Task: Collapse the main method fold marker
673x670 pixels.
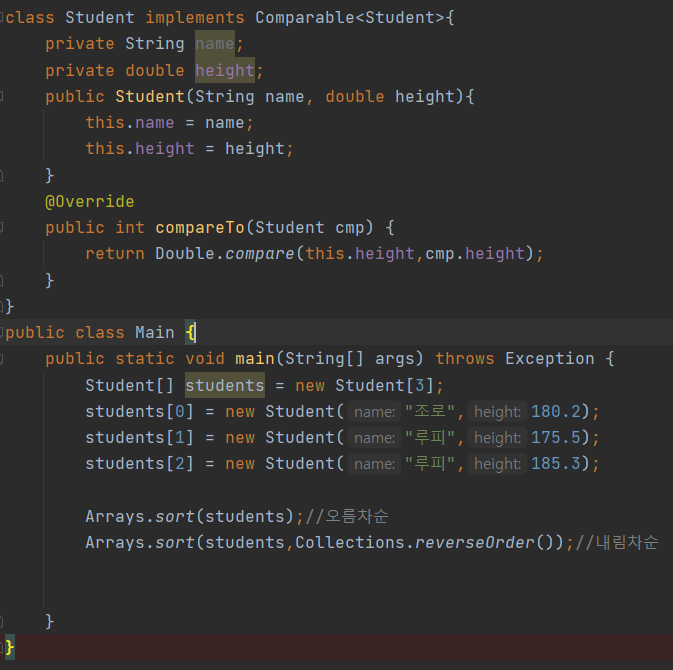Action: tap(1, 359)
